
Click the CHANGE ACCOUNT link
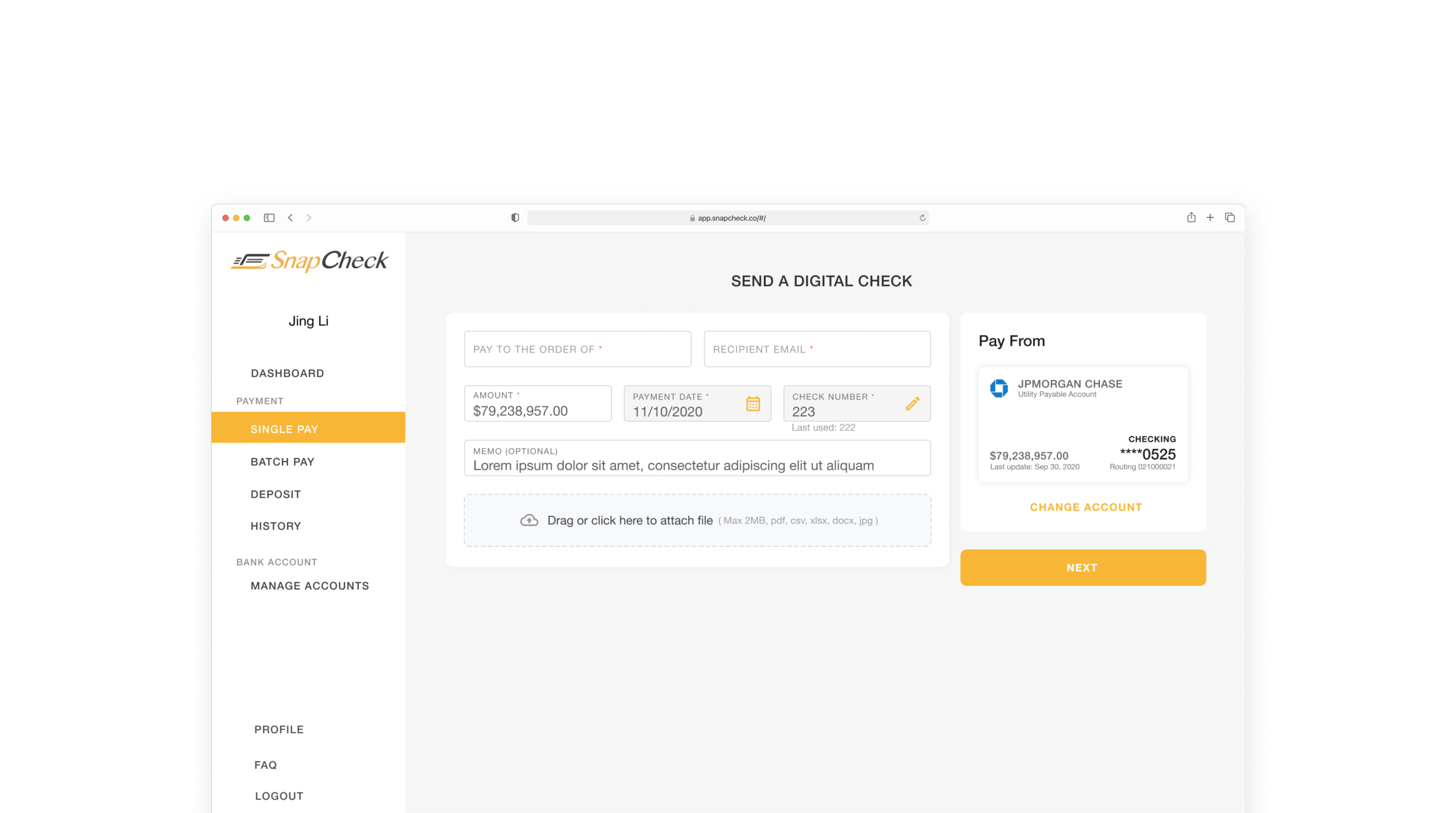point(1085,507)
